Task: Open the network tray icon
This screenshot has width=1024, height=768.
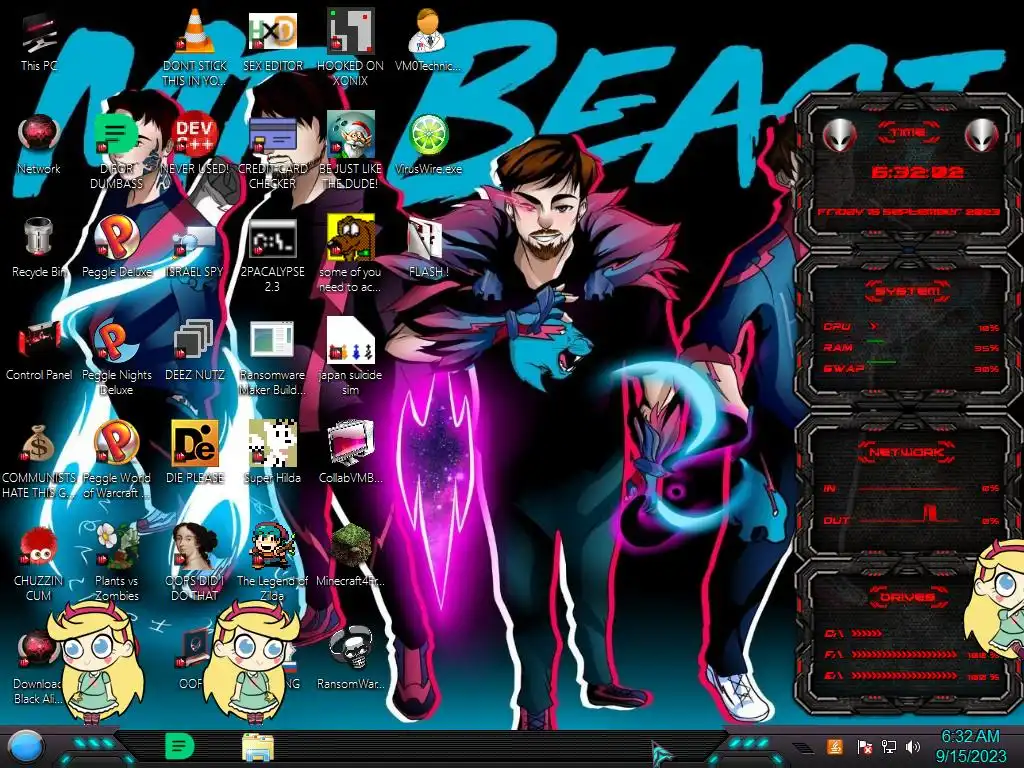Action: point(888,747)
